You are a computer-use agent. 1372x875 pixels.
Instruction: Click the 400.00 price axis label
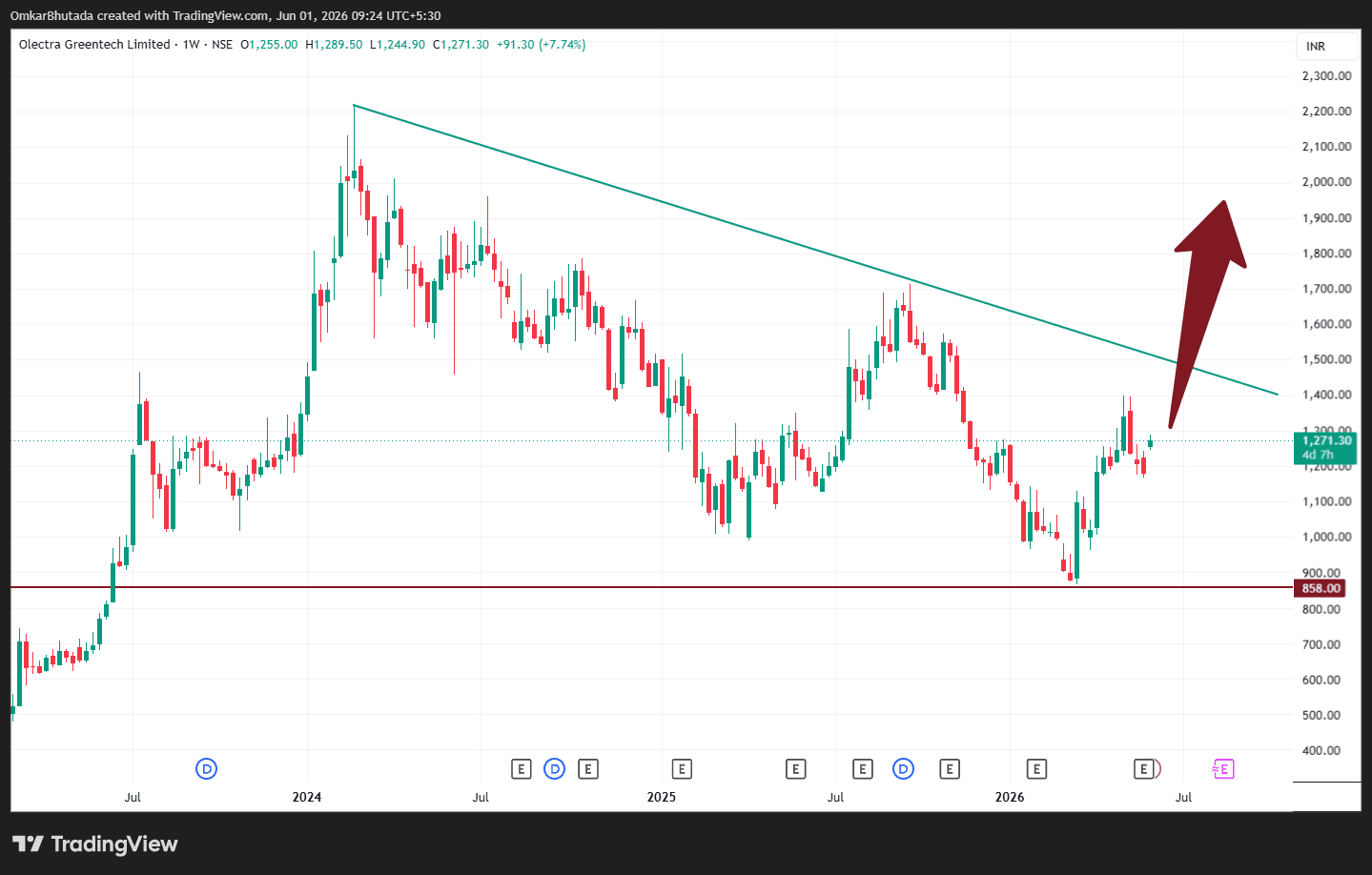[x=1321, y=751]
